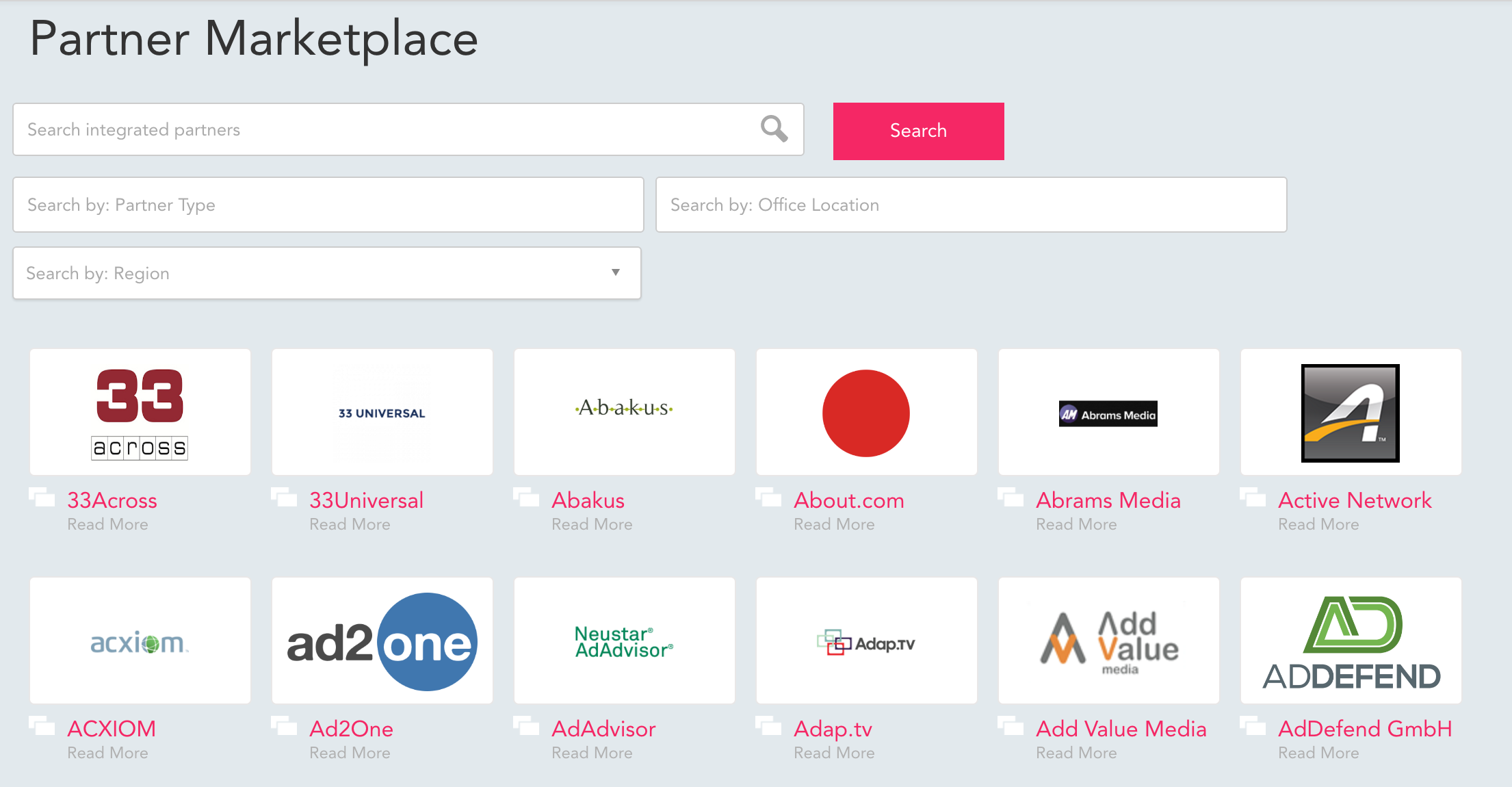
Task: Click the folder icon beside Abakus
Action: pos(527,499)
